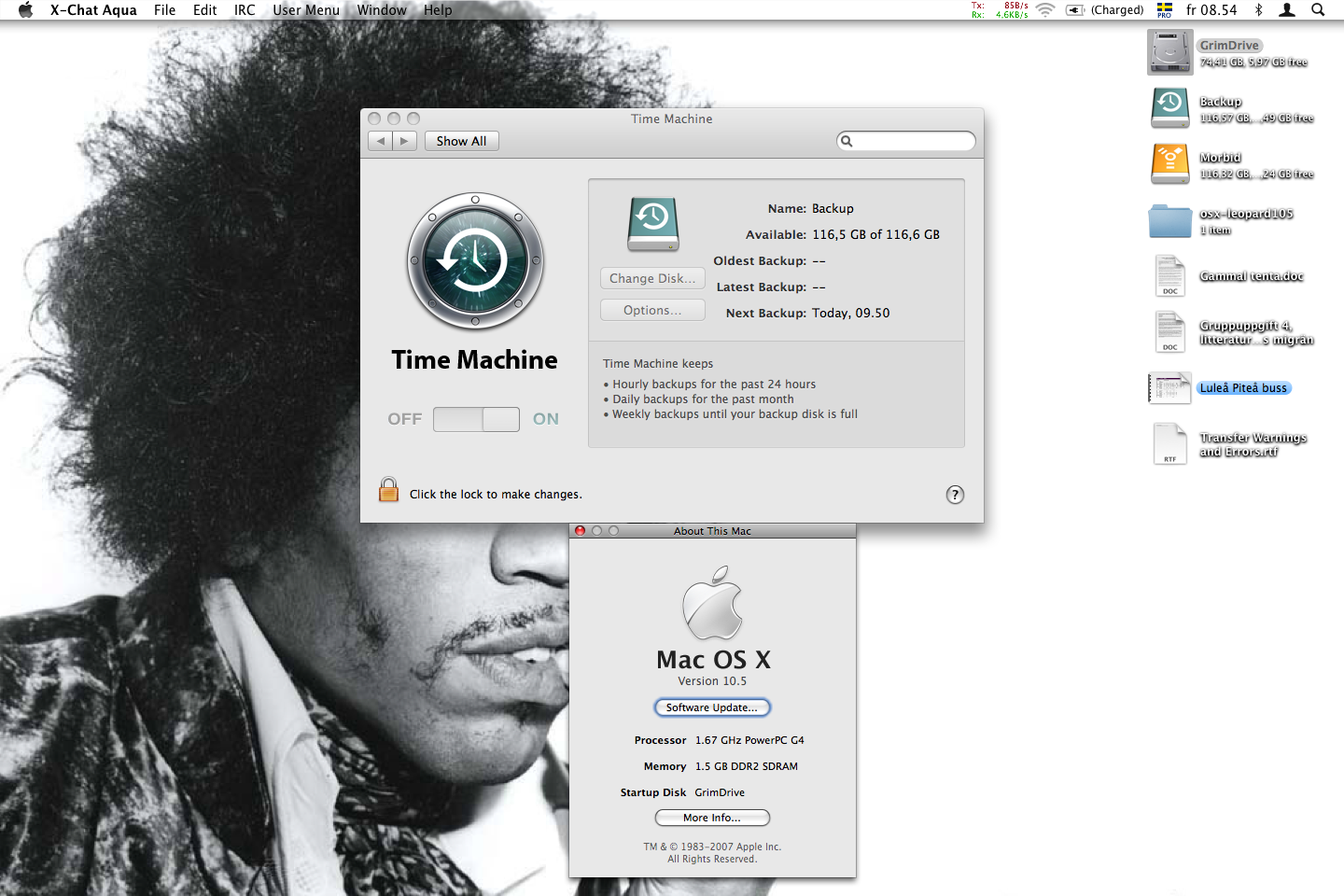
Task: Click the network Tx/Rx traffic monitor
Action: click(x=1000, y=10)
